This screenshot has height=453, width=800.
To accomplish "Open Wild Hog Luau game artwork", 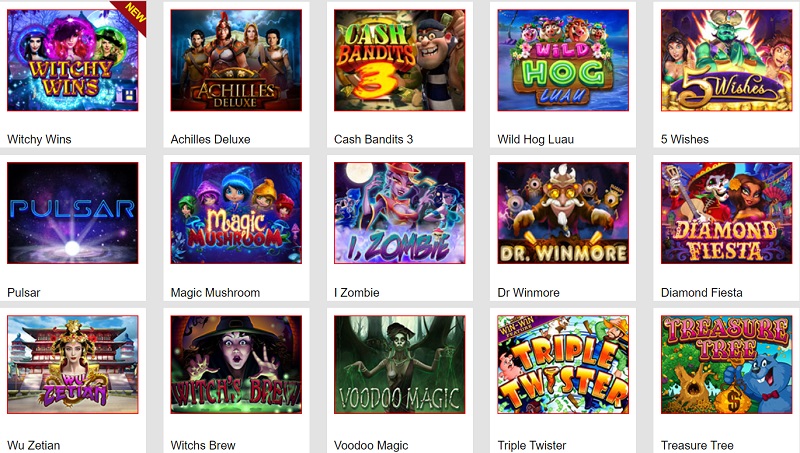I will pos(563,60).
